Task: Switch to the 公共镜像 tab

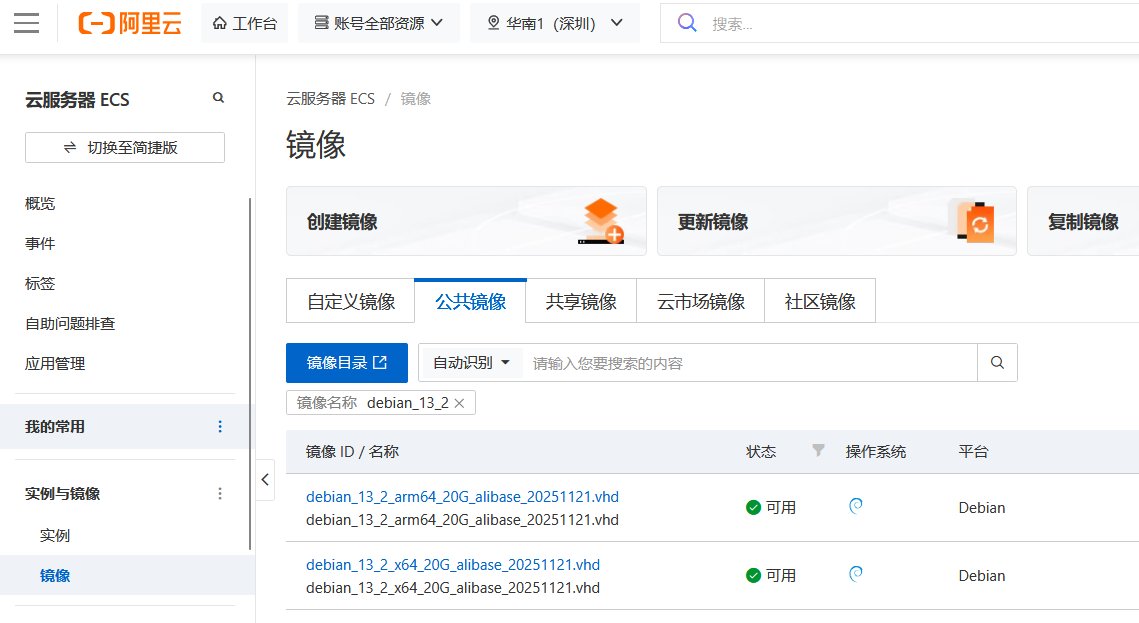Action: 471,301
